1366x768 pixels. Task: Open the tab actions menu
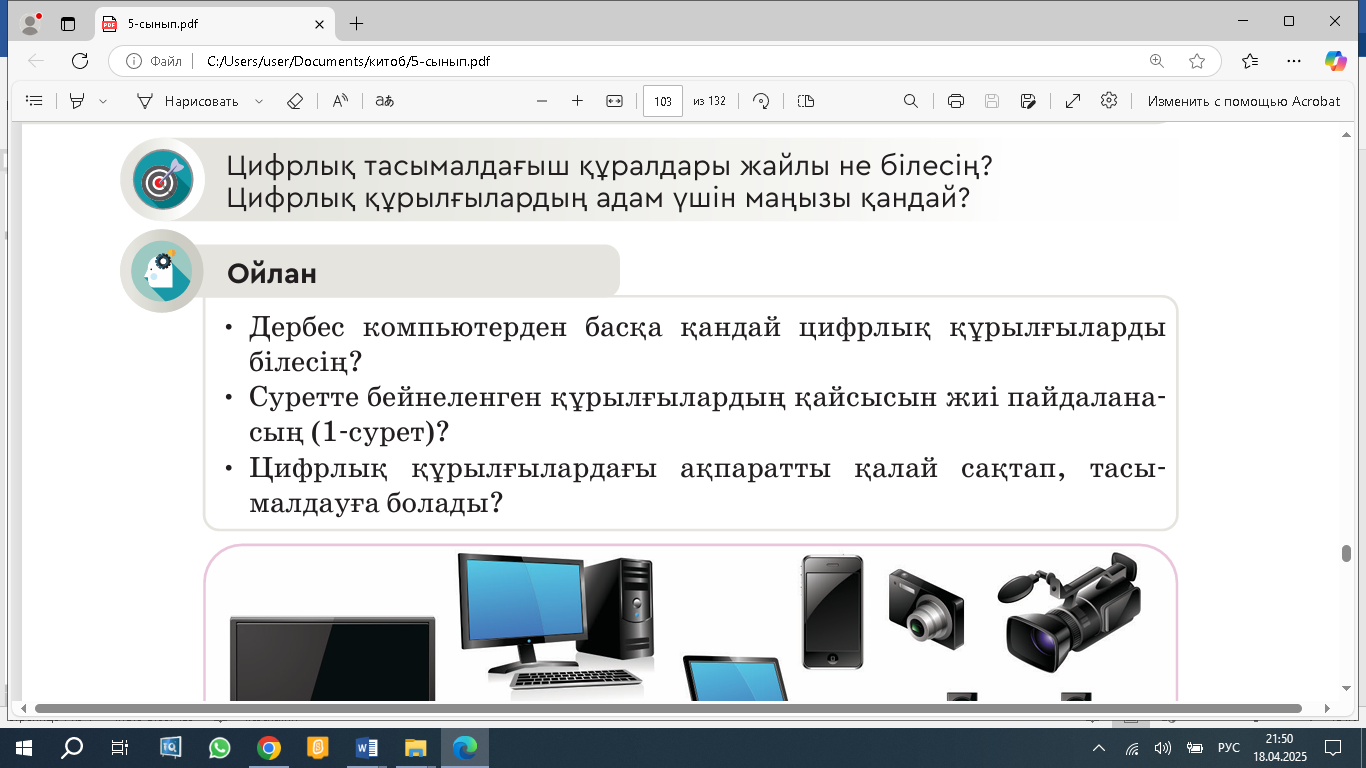pyautogui.click(x=68, y=23)
